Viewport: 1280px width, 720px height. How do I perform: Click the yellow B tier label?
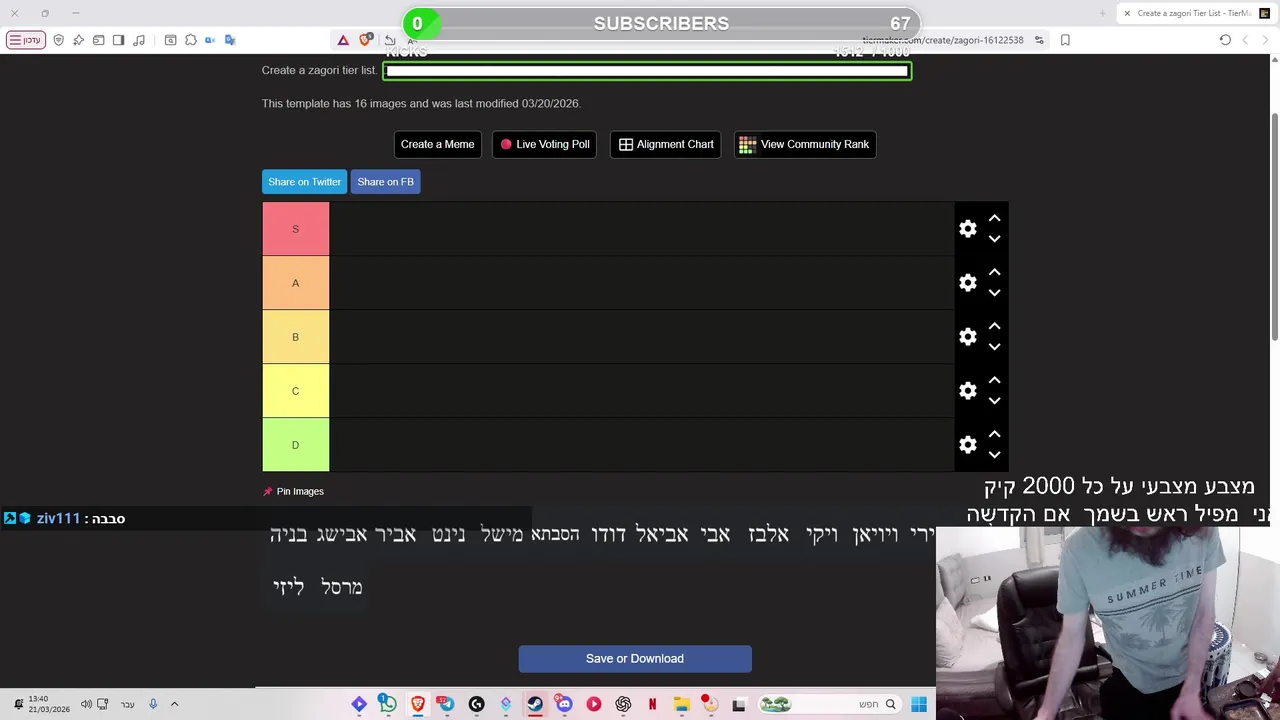pos(295,337)
